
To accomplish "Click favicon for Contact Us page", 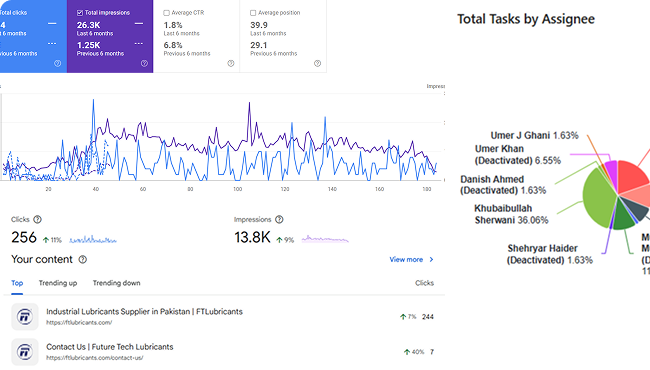I will tap(25, 352).
